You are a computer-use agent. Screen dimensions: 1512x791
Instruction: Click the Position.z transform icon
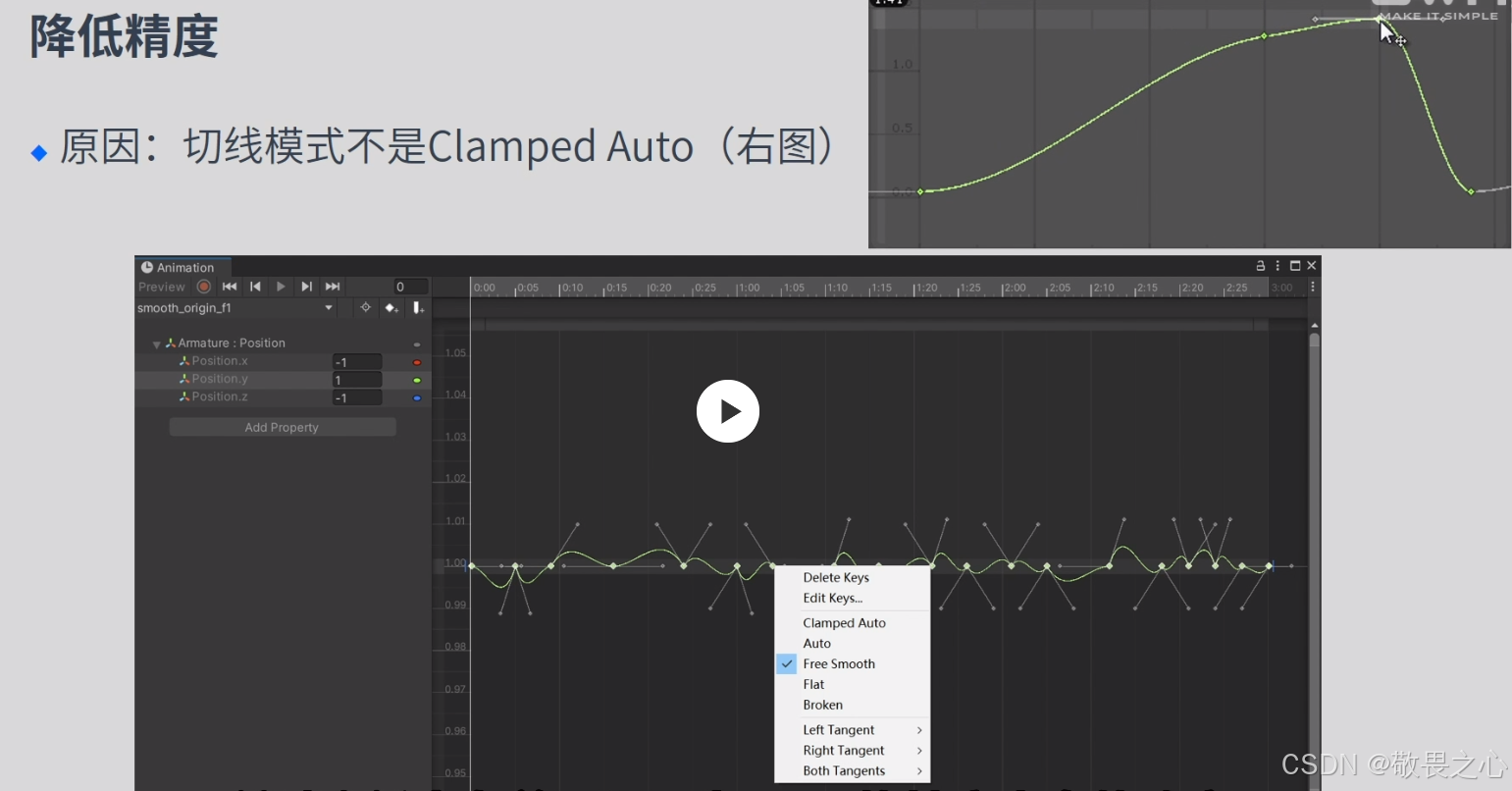pos(184,396)
